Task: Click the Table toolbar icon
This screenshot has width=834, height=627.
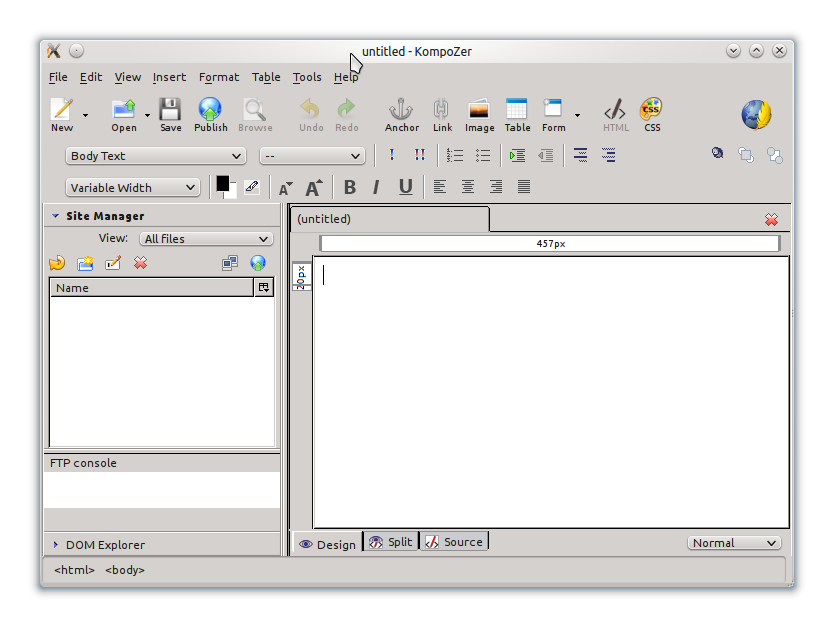Action: pyautogui.click(x=516, y=109)
